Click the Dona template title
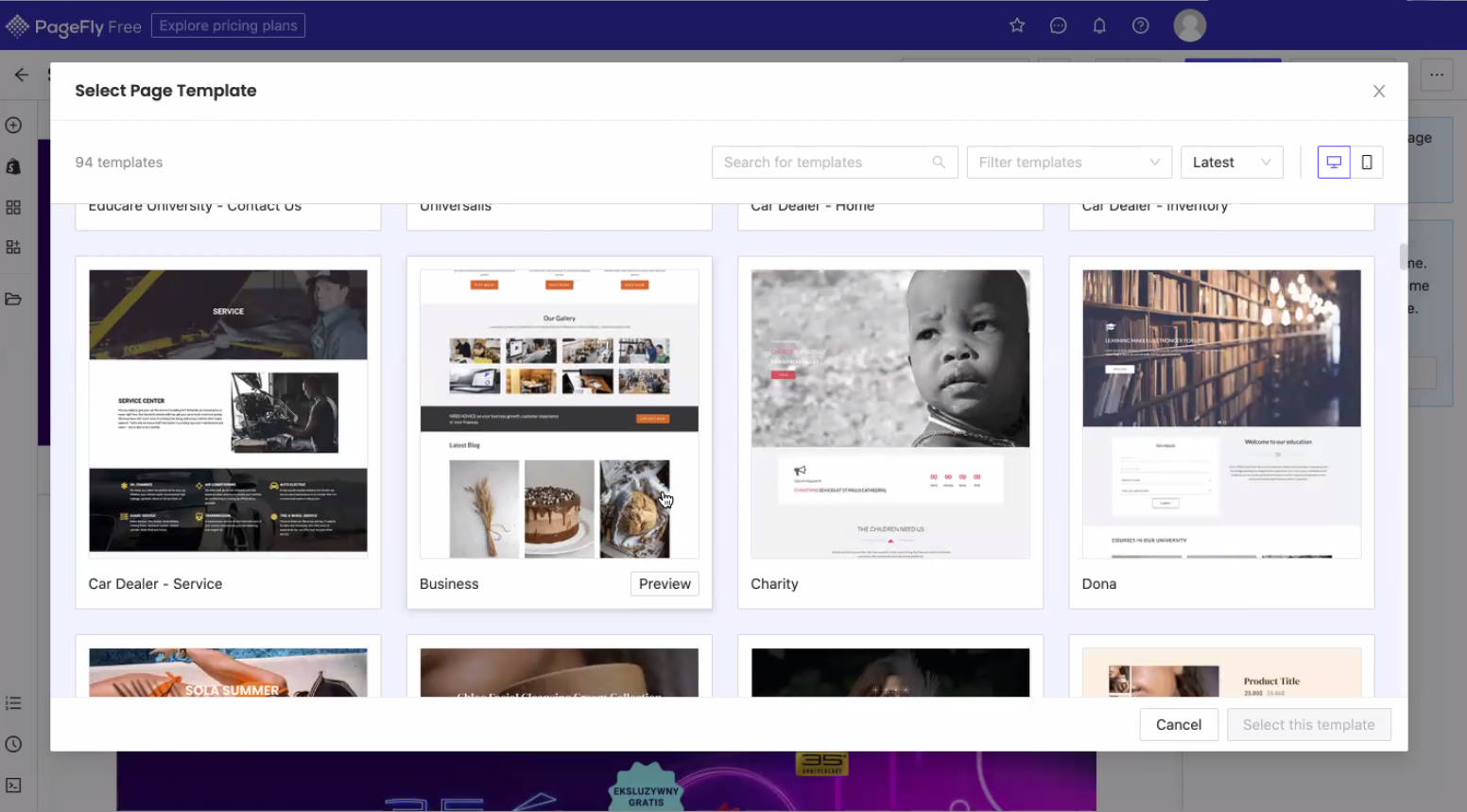This screenshot has width=1467, height=812. [x=1098, y=584]
